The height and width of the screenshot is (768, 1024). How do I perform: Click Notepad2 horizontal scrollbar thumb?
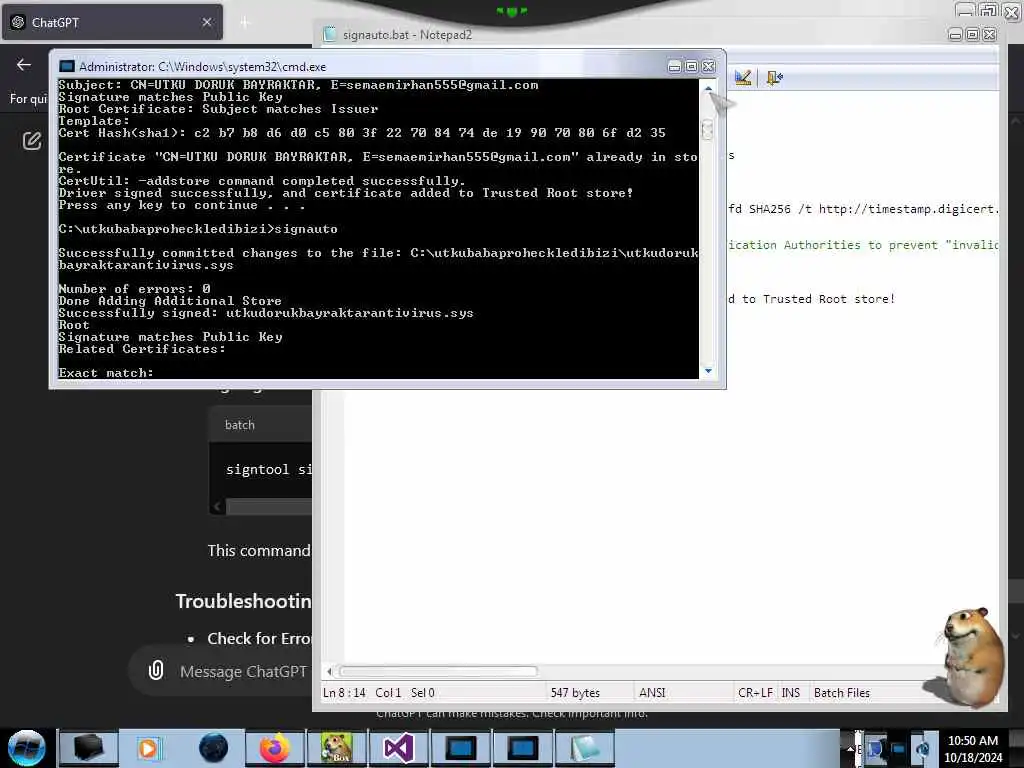438,671
